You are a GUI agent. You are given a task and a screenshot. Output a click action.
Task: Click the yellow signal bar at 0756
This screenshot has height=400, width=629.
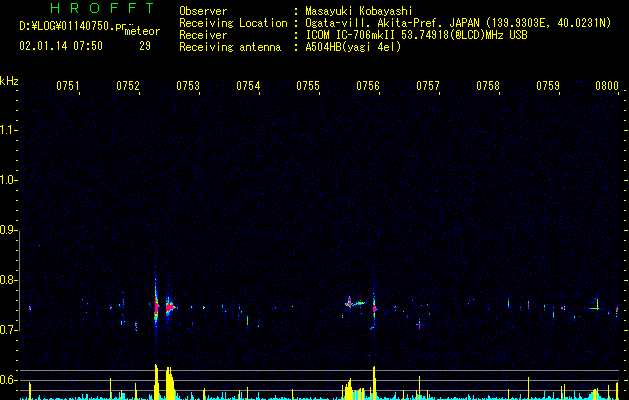[374, 382]
